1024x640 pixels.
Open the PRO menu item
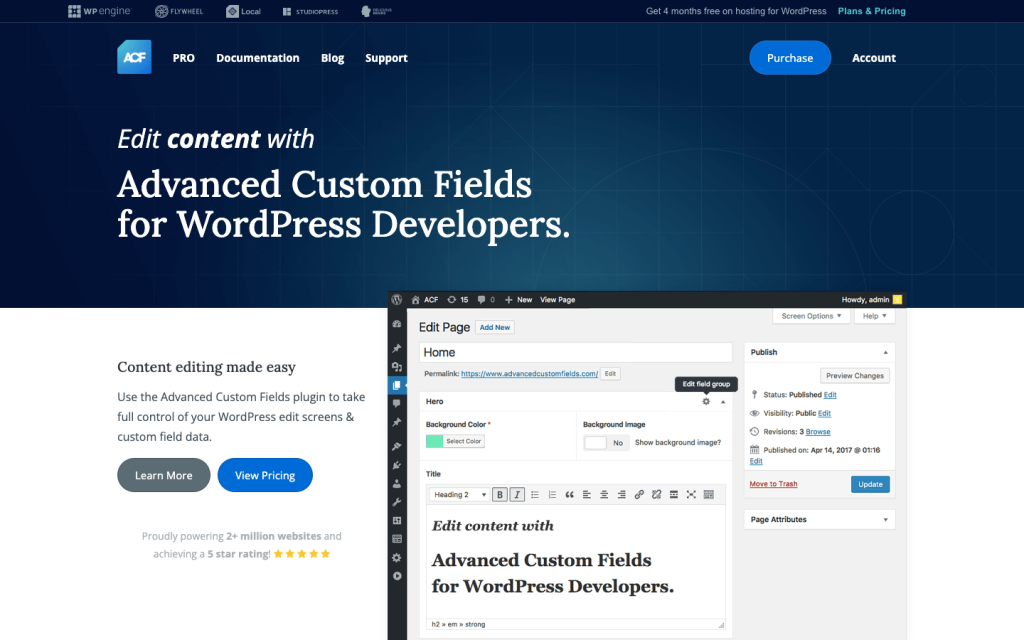[184, 58]
